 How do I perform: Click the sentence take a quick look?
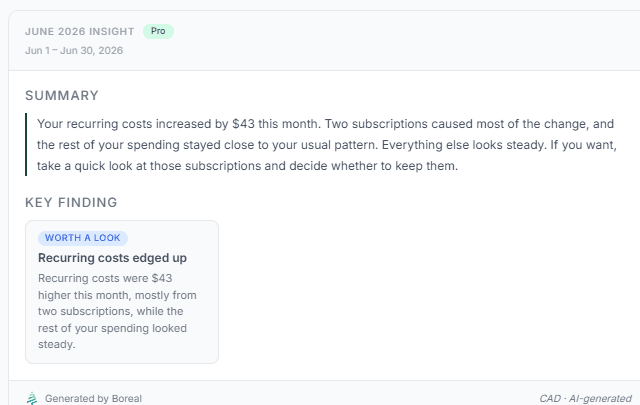(x=247, y=166)
